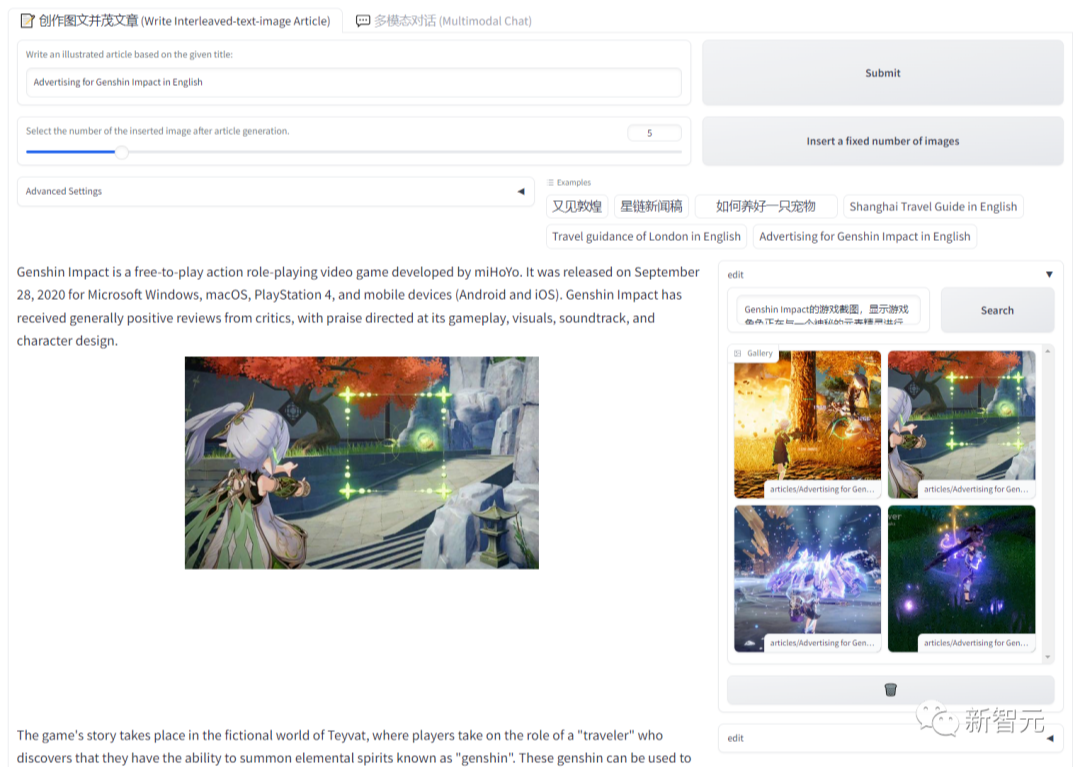
Task: Expand the second edit panel below
Action: pos(1049,739)
